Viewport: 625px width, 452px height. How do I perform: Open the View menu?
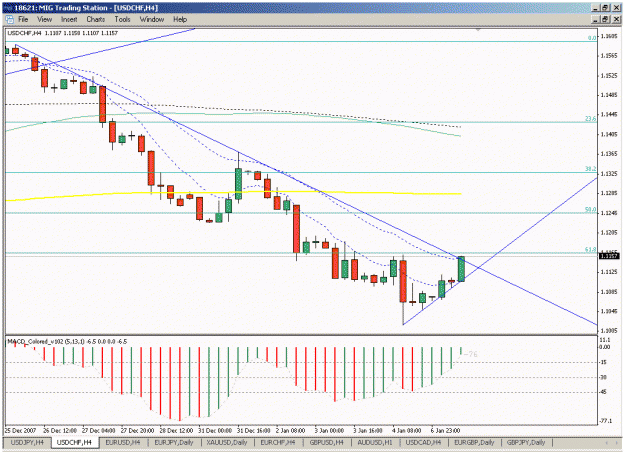tap(45, 19)
